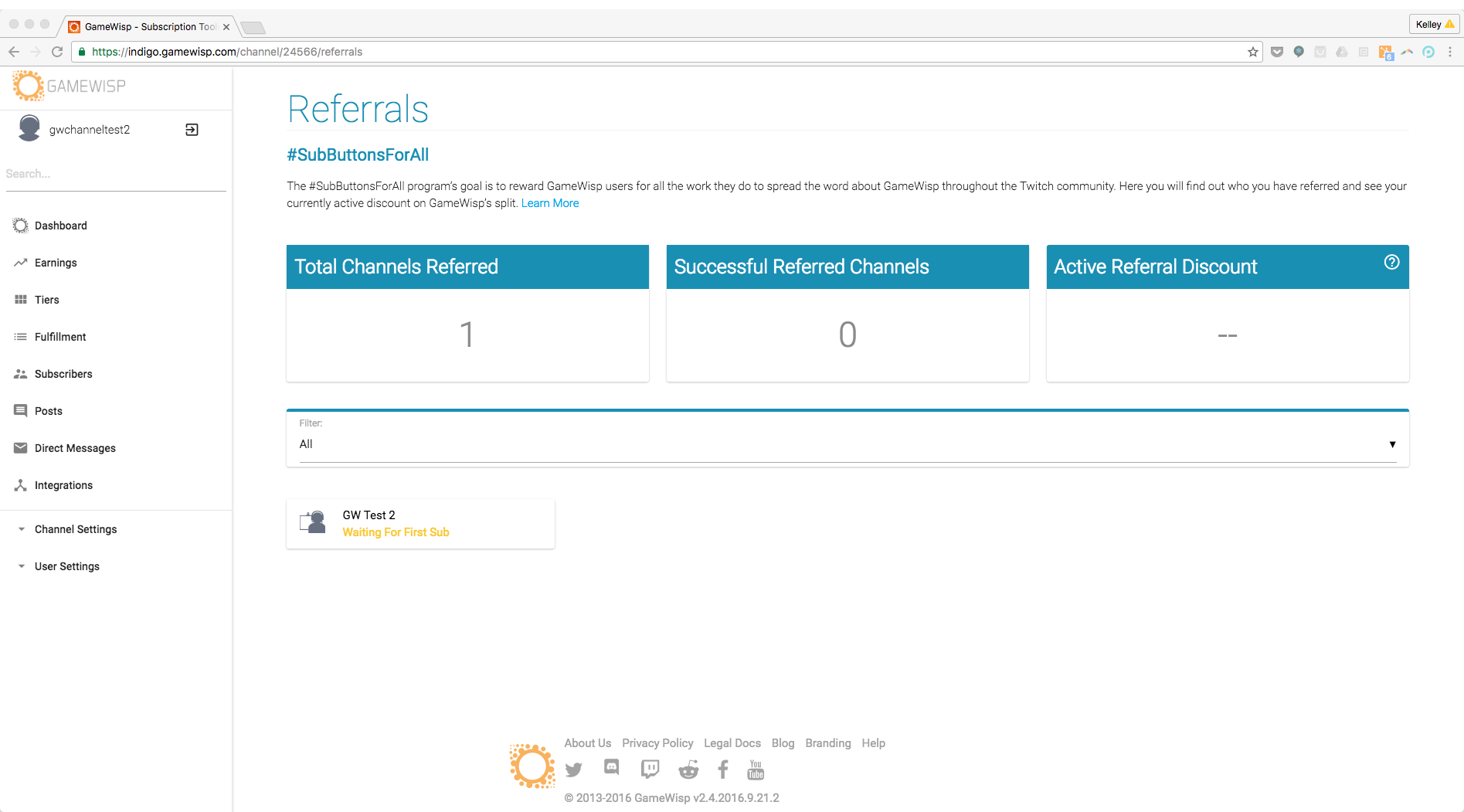
Task: Click the Discord icon in the footer
Action: click(611, 767)
